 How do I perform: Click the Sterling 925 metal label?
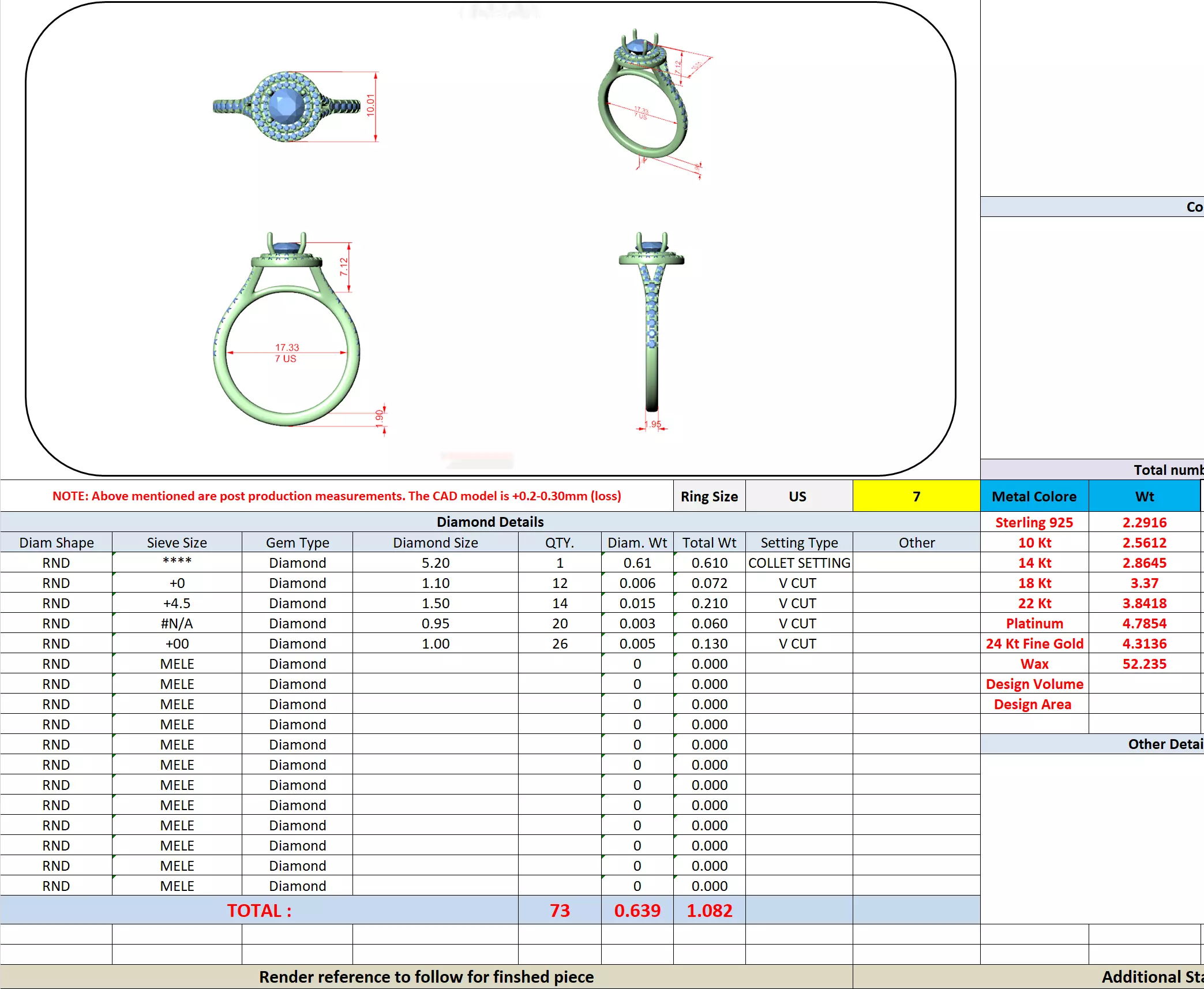click(x=1034, y=522)
